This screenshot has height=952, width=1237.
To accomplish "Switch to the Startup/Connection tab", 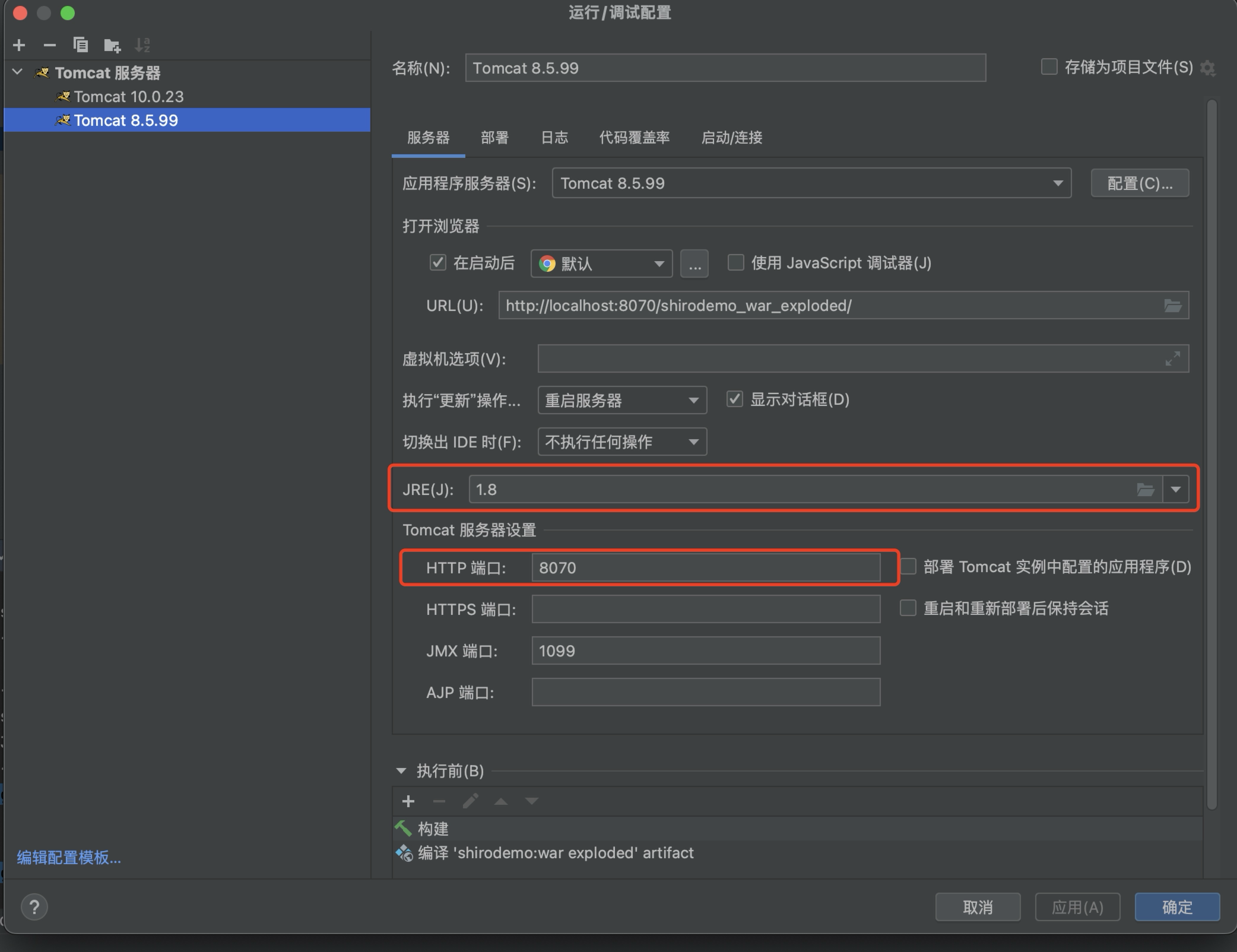I will pos(731,138).
